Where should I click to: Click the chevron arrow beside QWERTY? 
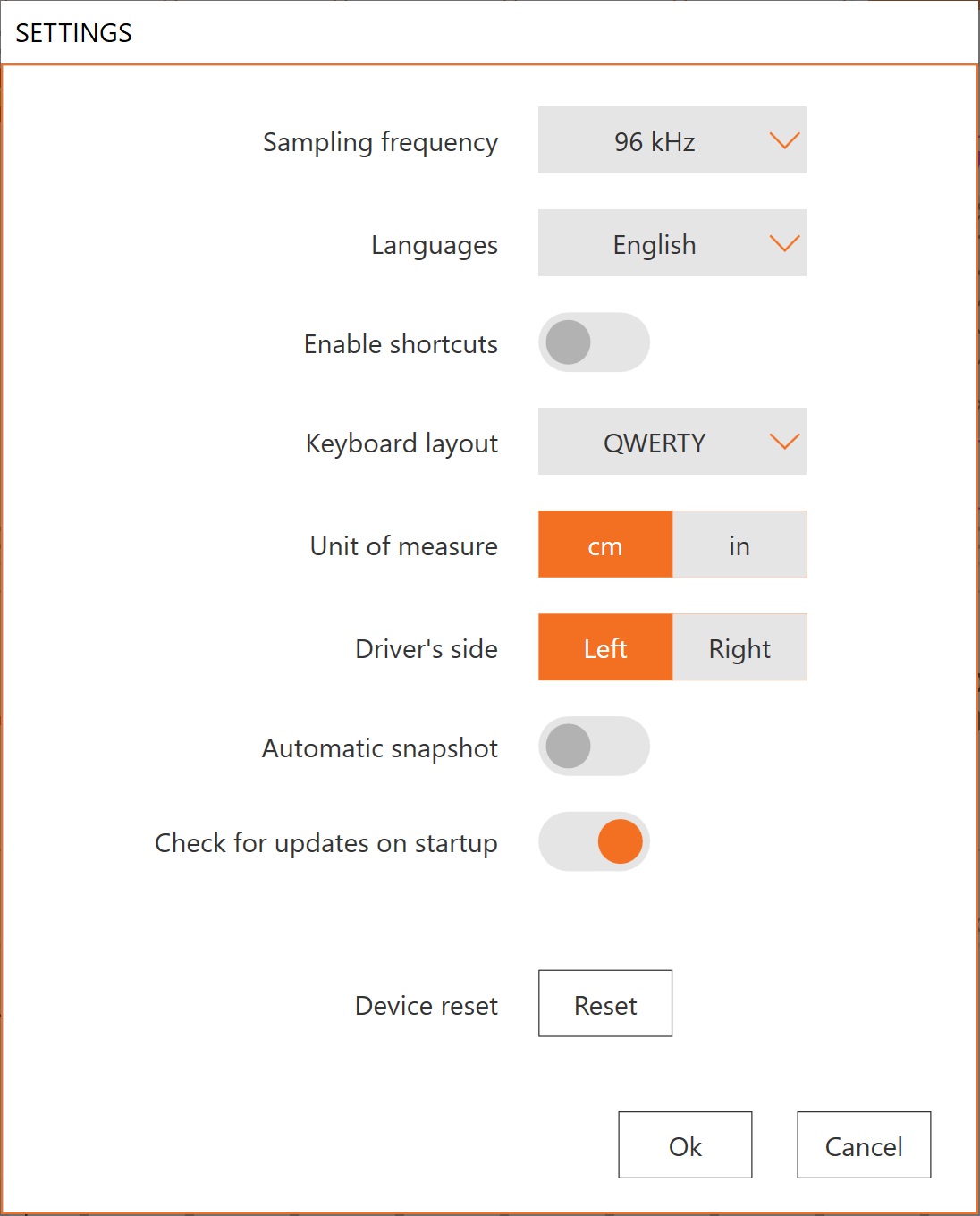click(x=784, y=442)
